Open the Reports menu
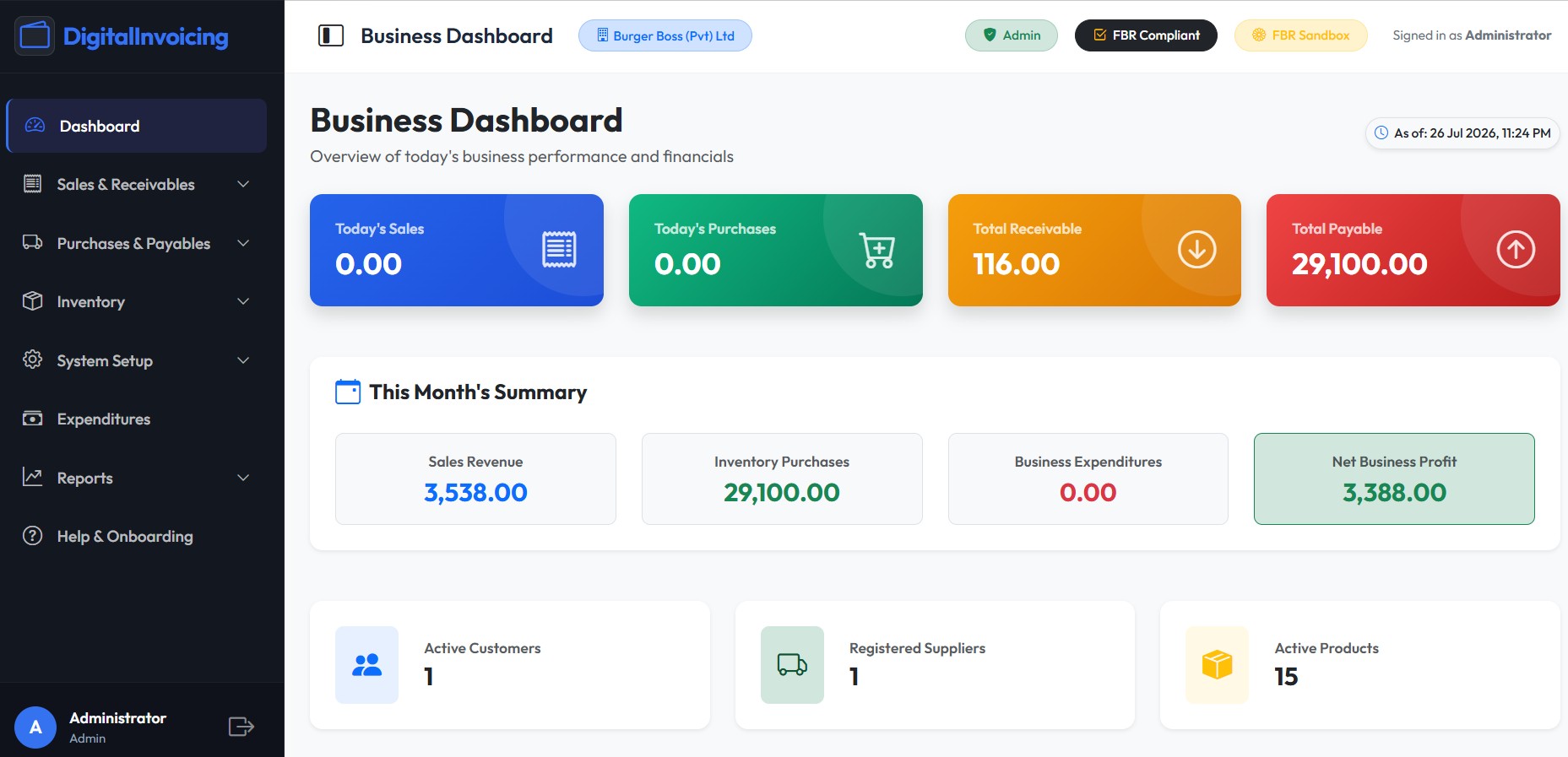The height and width of the screenshot is (757, 1568). point(137,478)
